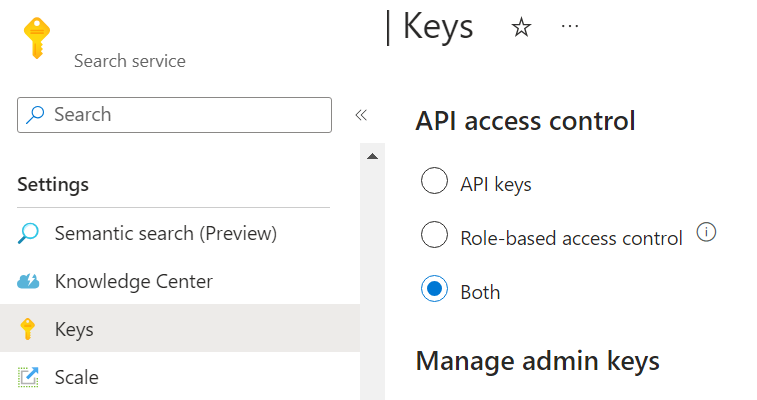Open the Knowledge Center menu item
Image resolution: width=757 pixels, height=400 pixels.
(134, 282)
